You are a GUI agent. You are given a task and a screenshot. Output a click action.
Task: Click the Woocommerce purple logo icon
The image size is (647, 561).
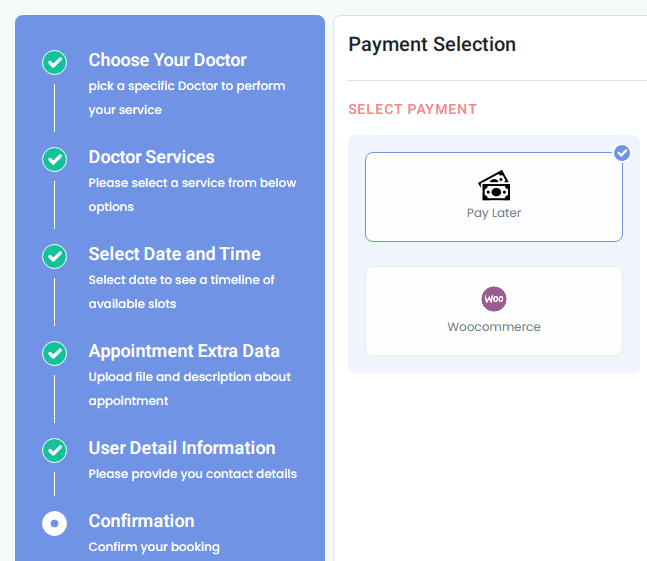click(494, 299)
